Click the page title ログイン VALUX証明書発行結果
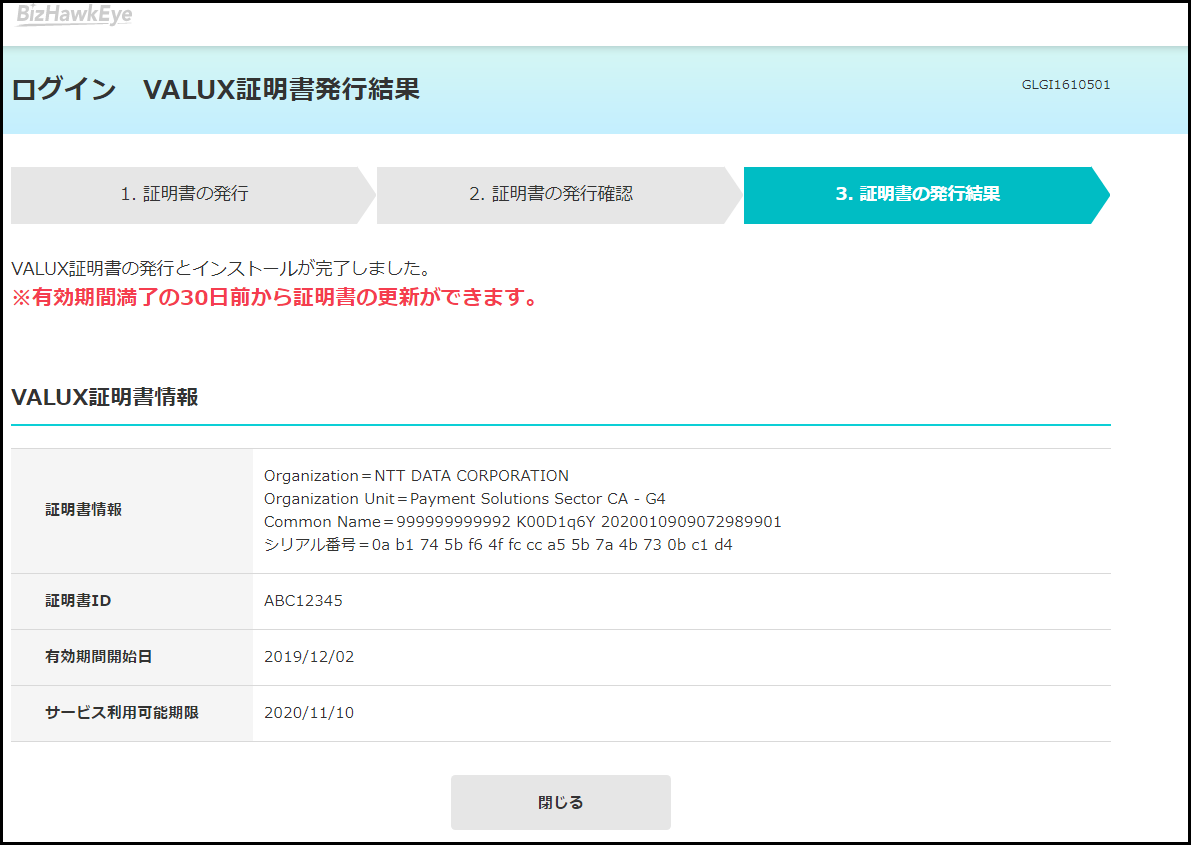 pos(216,90)
